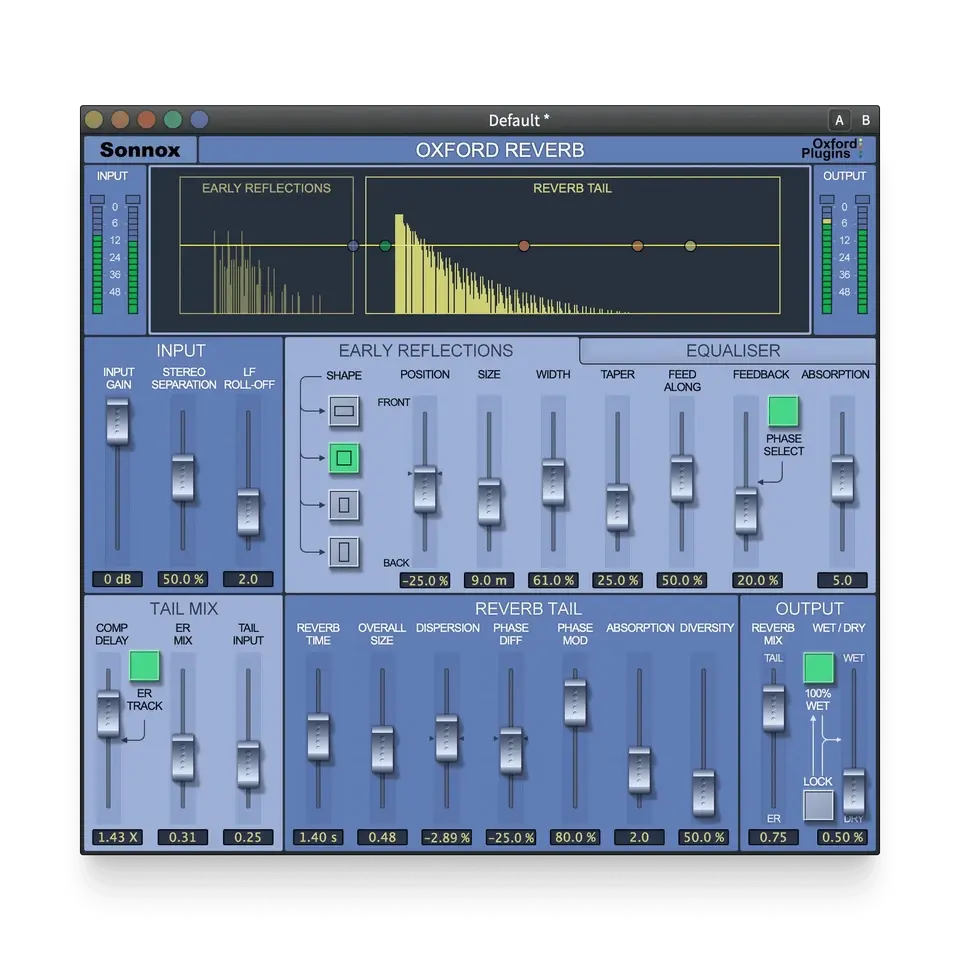The image size is (960, 960).
Task: Toggle ER Track in the Tail Mix section
Action: (143, 667)
